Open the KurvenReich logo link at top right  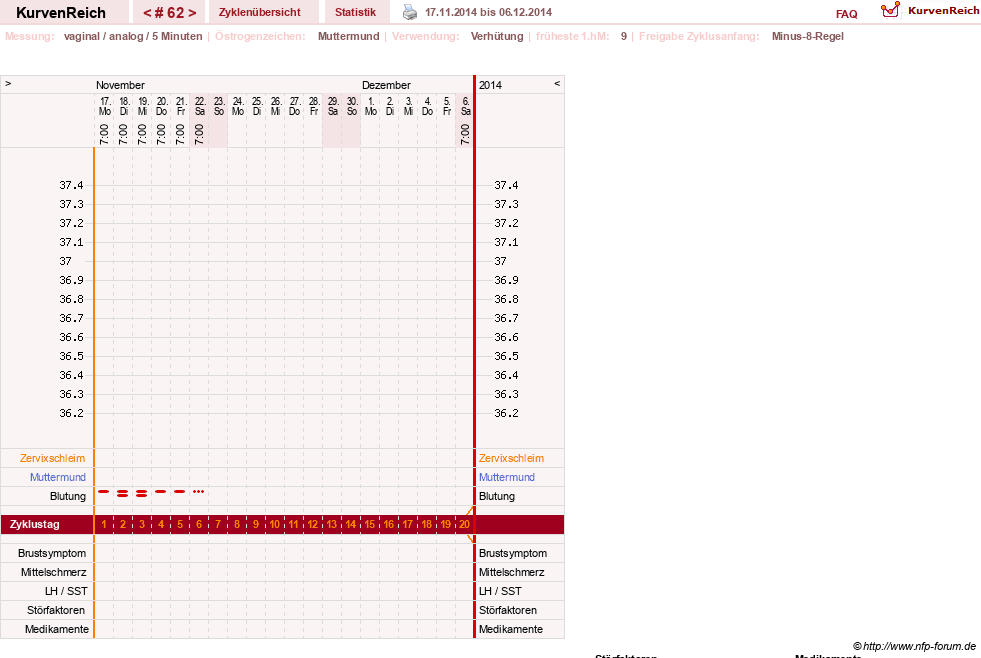pyautogui.click(x=929, y=11)
